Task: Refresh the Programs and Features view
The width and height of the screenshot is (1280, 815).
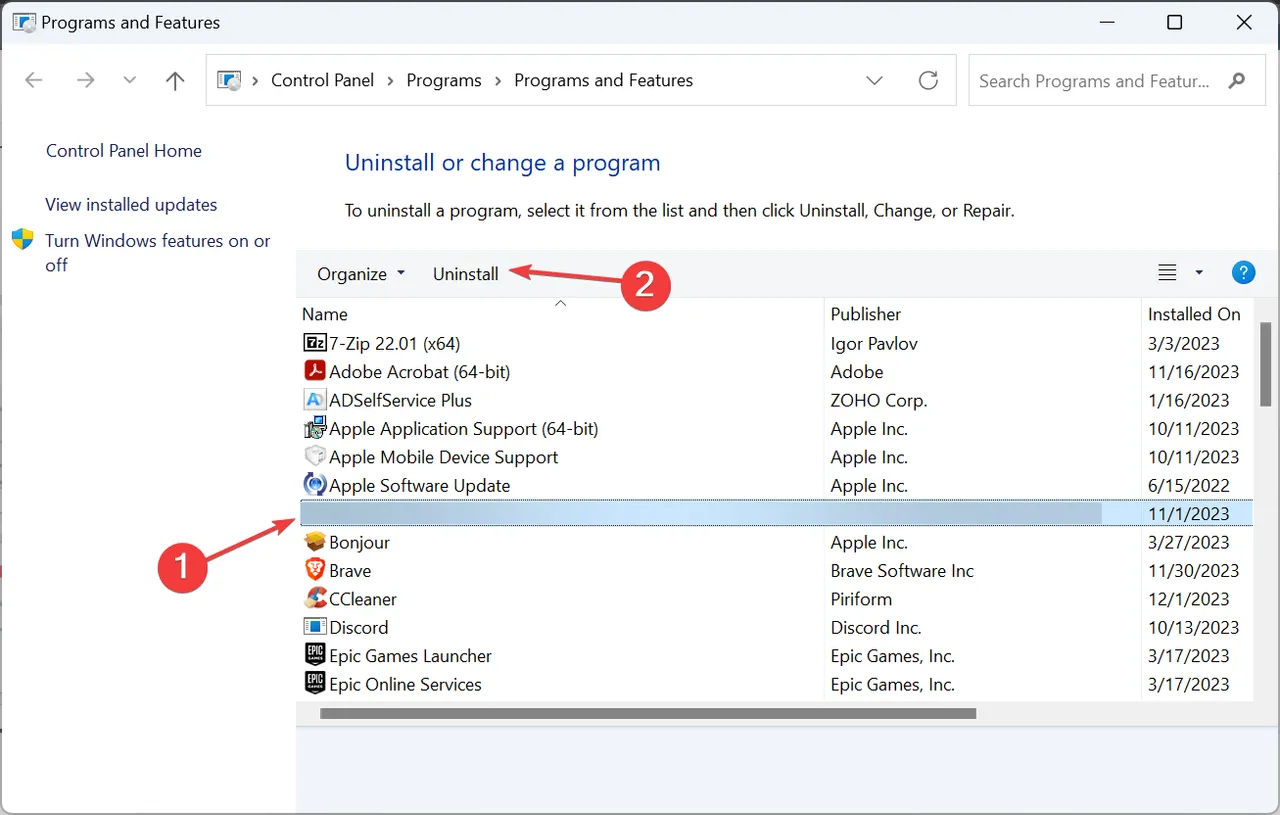Action: [929, 81]
